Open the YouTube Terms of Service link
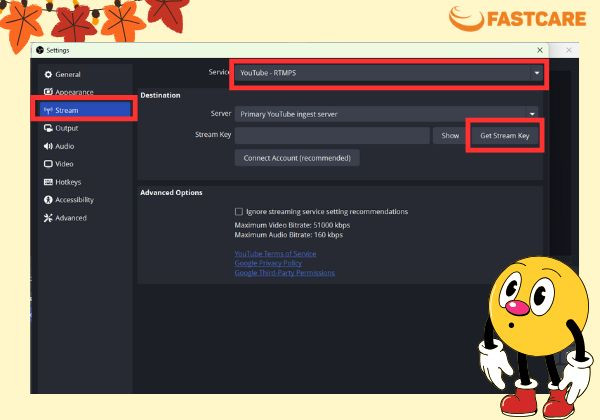This screenshot has height=420, width=600. (x=275, y=254)
